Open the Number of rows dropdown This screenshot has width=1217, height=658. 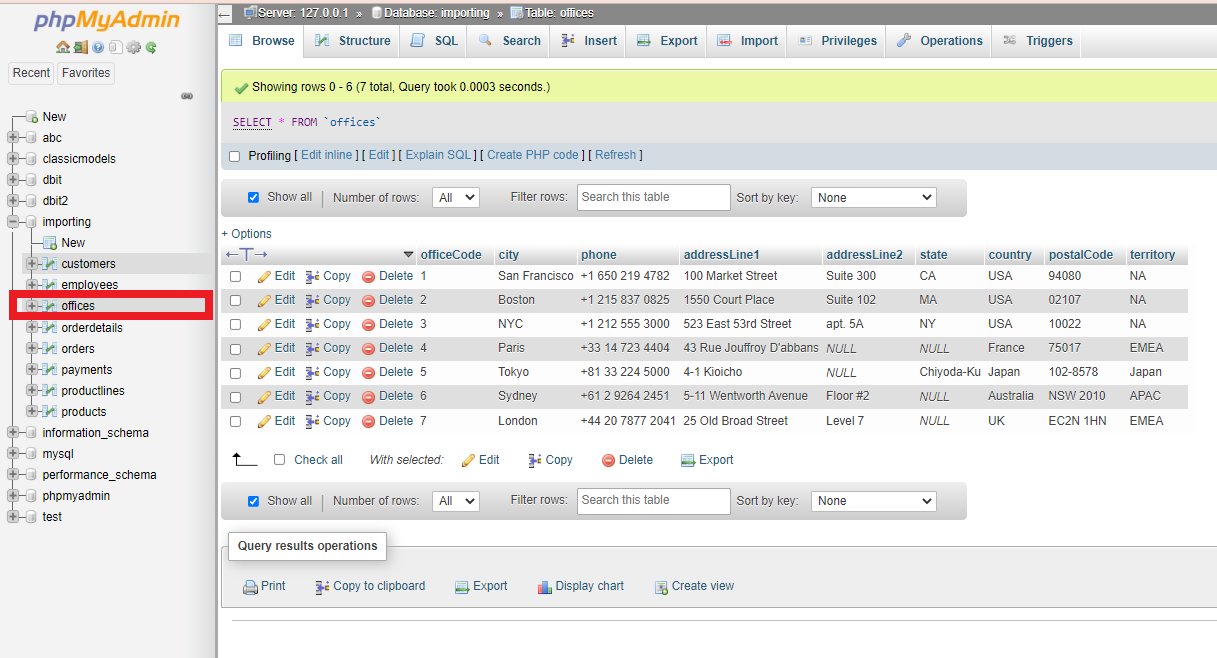(455, 197)
